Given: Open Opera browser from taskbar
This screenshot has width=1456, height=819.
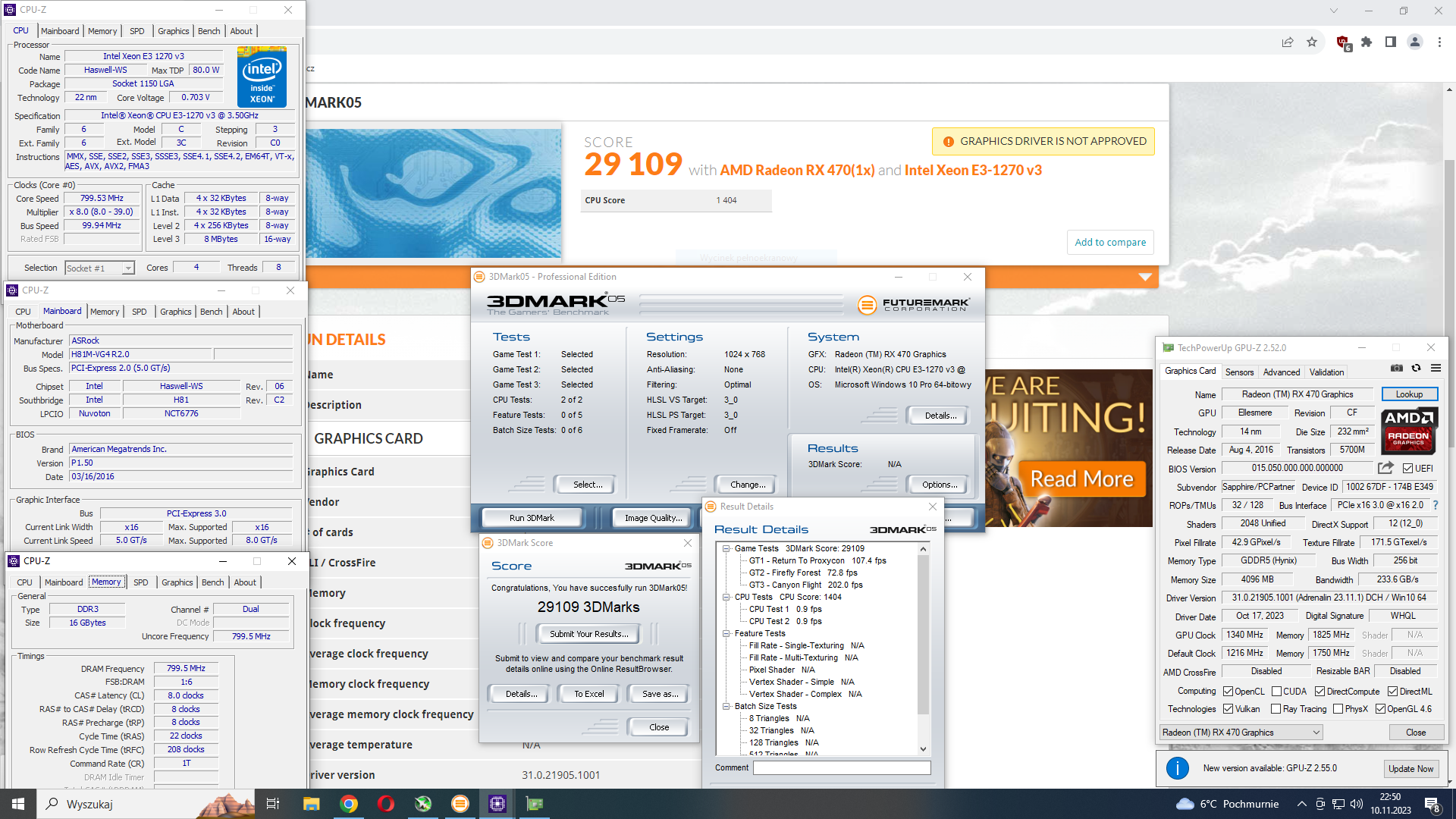Looking at the screenshot, I should (386, 804).
